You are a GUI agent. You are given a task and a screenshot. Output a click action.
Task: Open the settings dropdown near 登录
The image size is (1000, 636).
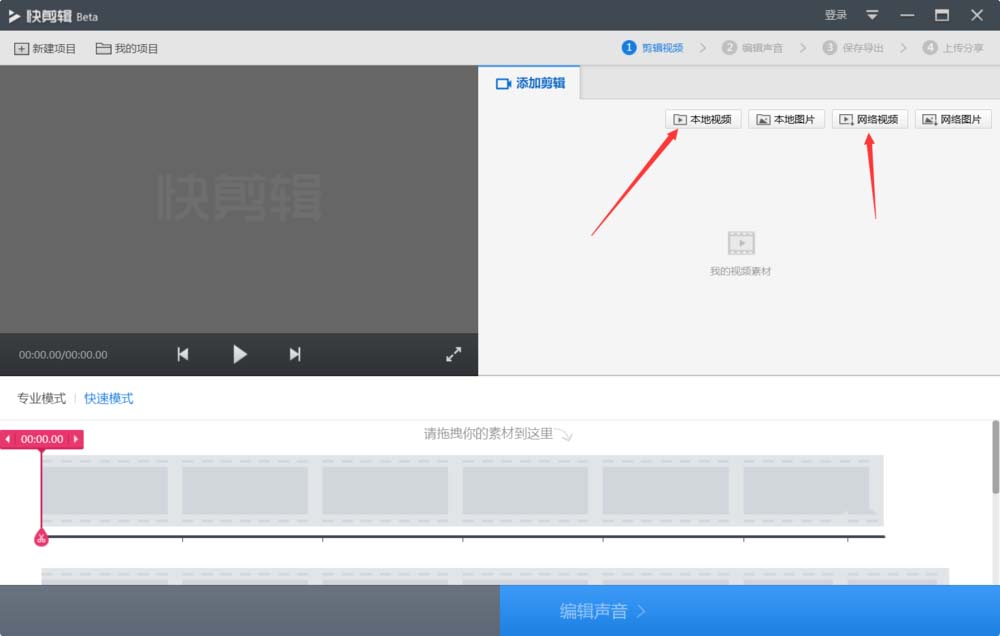[871, 15]
